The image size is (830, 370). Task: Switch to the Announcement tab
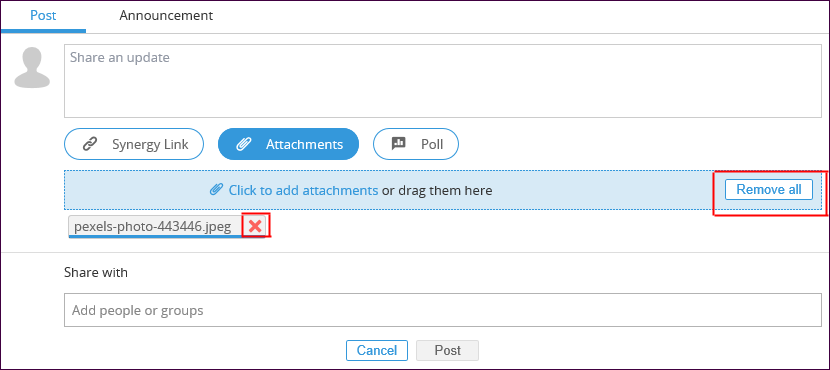tap(166, 15)
